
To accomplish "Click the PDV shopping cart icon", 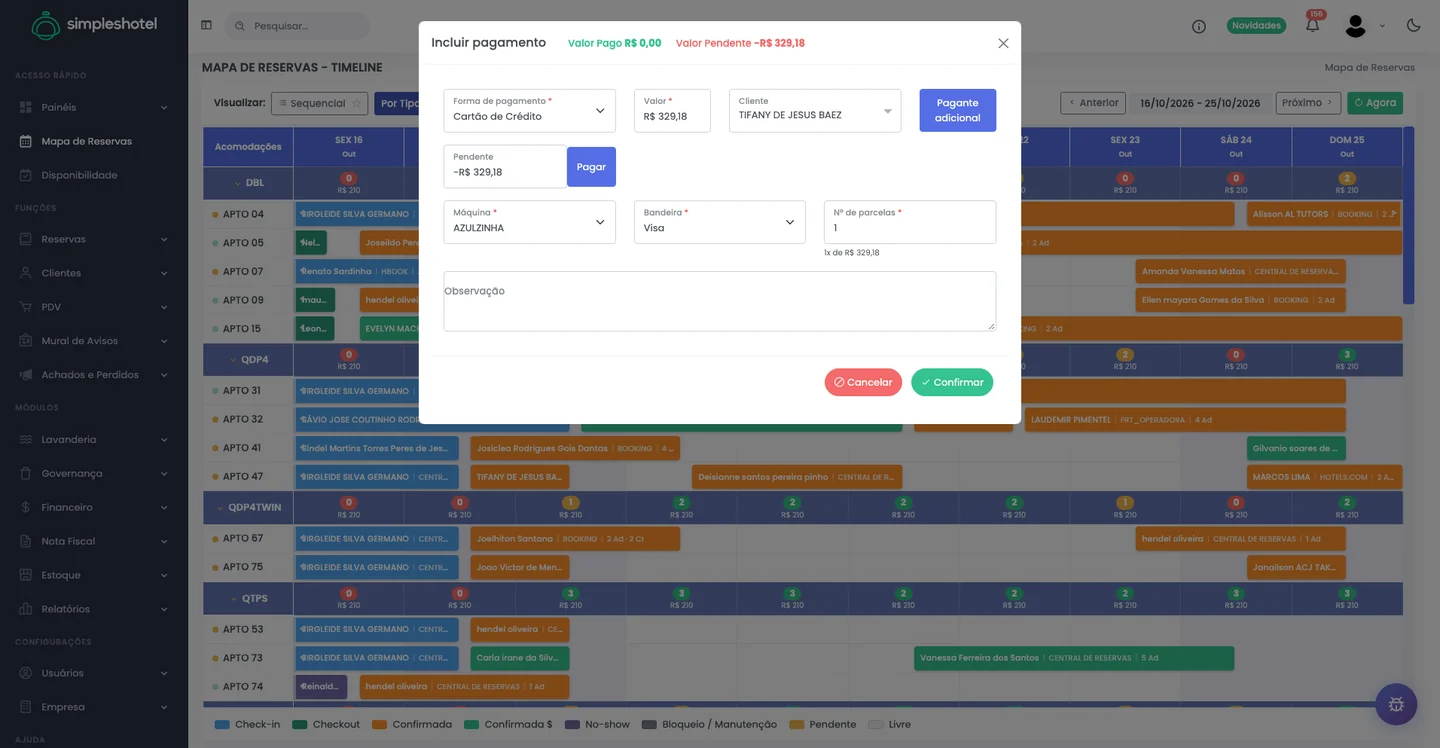I will [26, 307].
